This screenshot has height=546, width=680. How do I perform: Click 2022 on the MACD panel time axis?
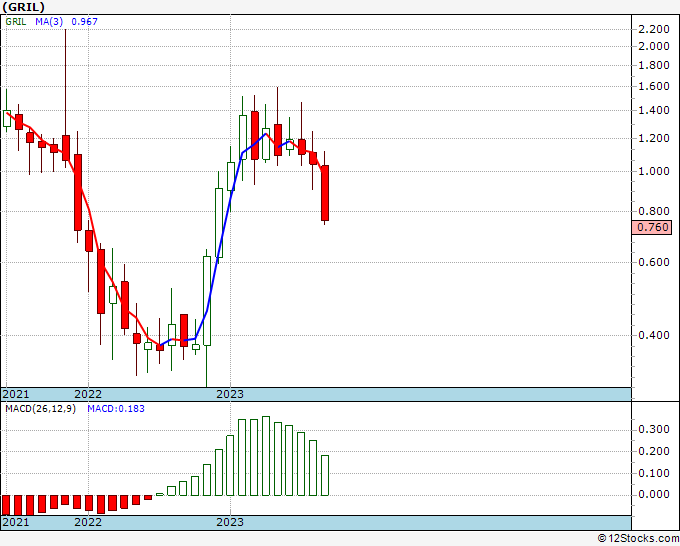point(88,522)
